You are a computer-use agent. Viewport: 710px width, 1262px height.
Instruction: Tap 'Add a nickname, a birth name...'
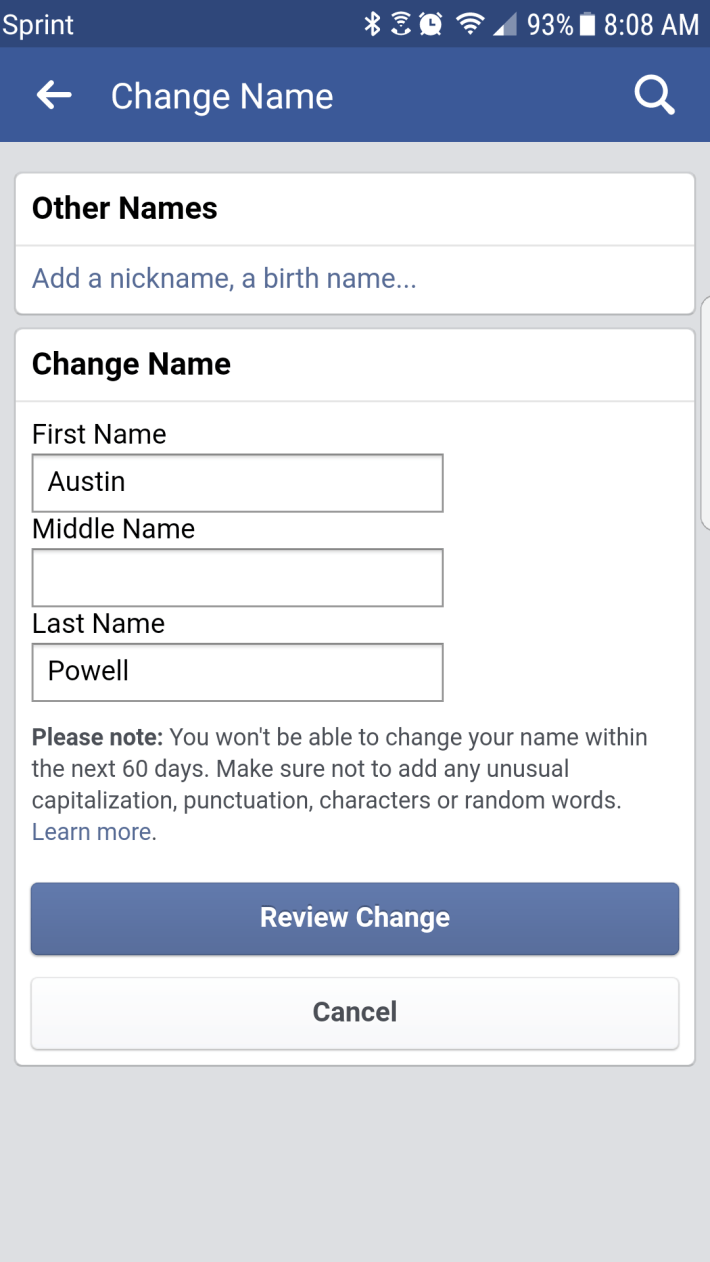pyautogui.click(x=222, y=278)
